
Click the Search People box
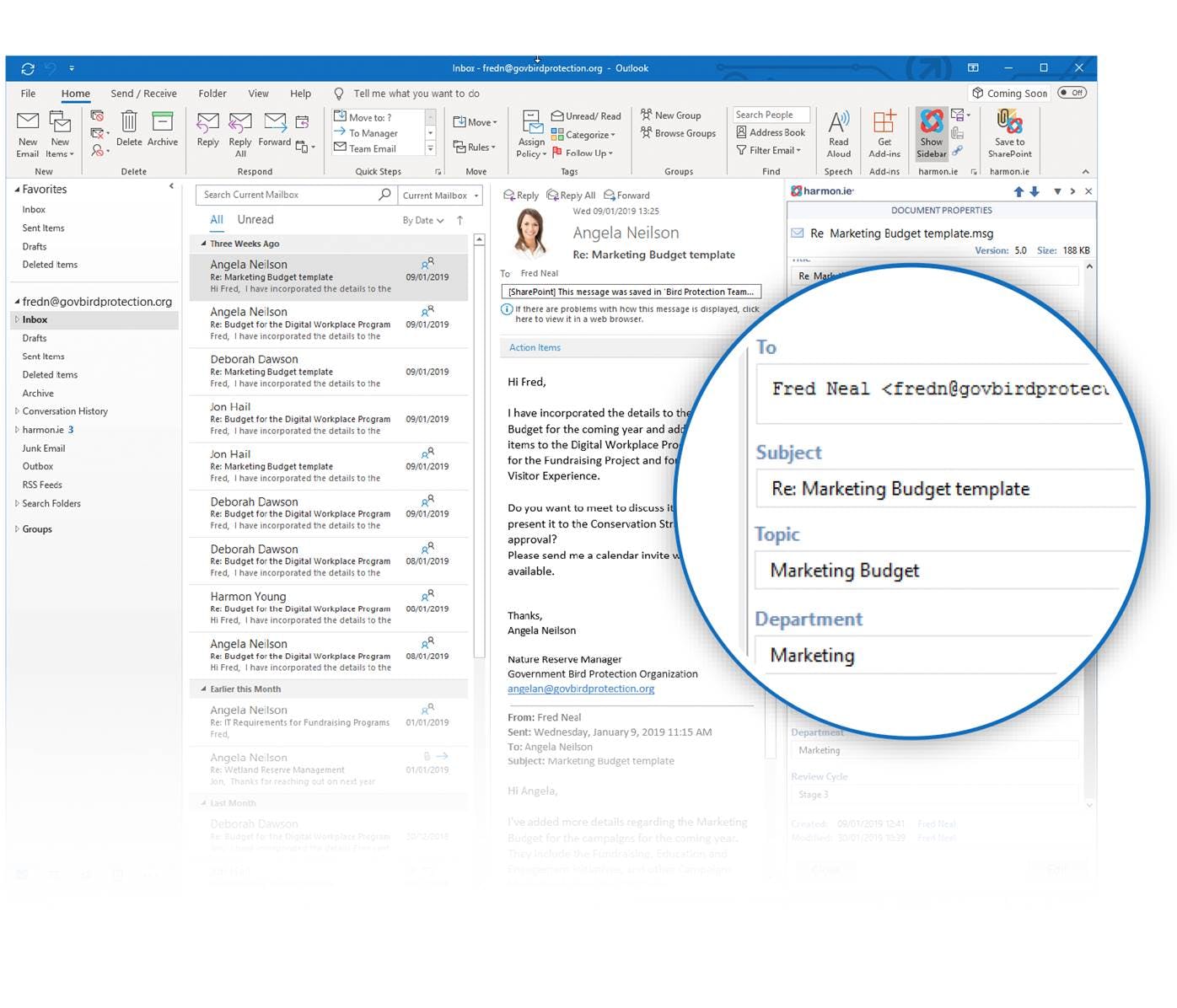click(771, 115)
